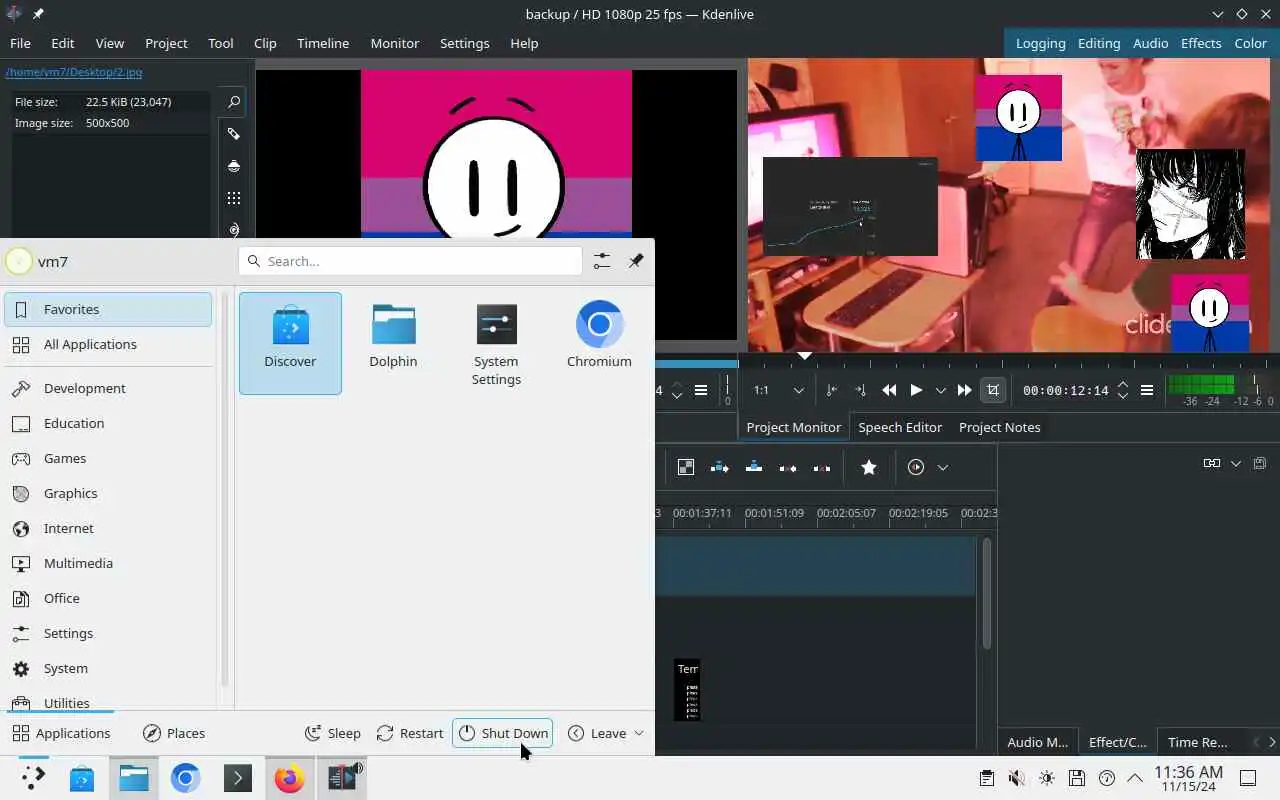
Task: Open the Timeline menu
Action: tap(323, 43)
